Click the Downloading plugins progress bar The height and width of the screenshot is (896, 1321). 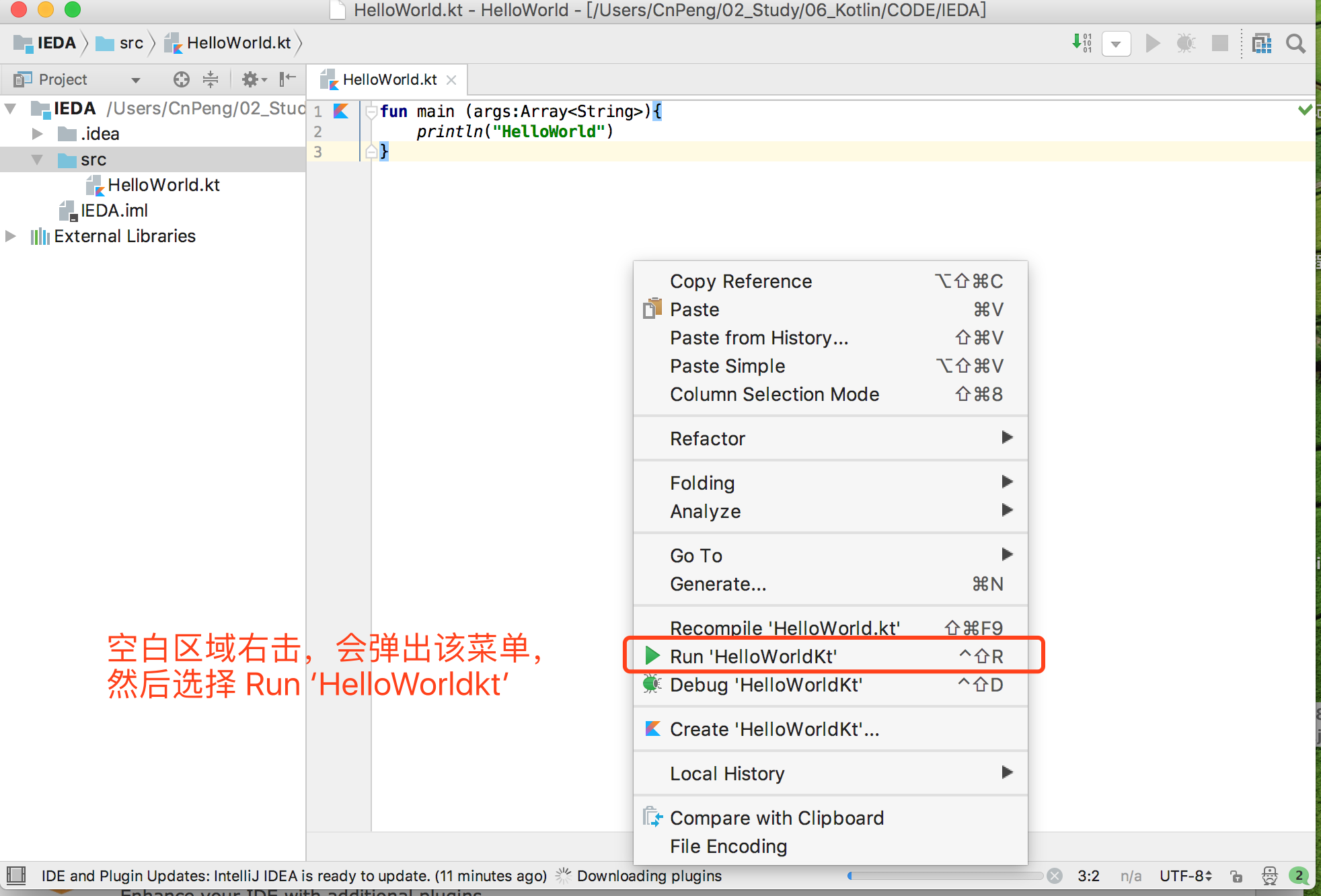[x=945, y=876]
